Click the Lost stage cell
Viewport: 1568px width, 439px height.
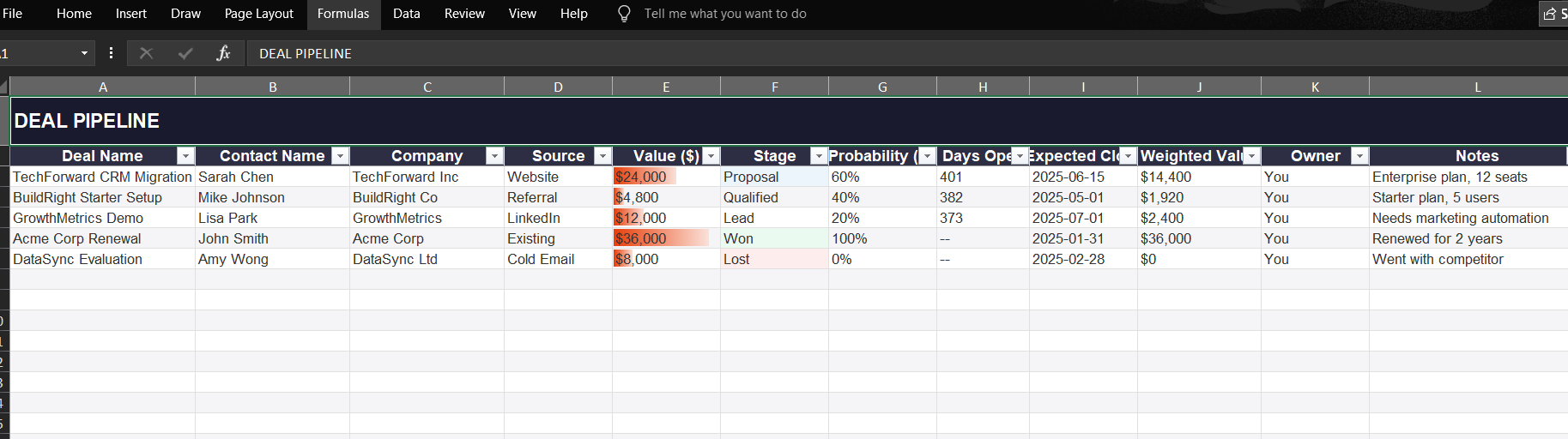tap(774, 259)
